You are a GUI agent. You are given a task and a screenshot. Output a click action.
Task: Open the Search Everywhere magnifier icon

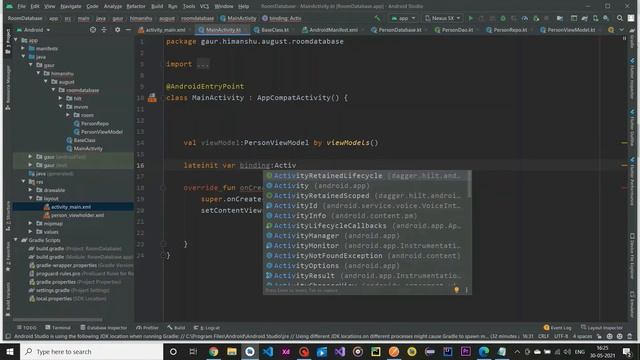[x=620, y=18]
